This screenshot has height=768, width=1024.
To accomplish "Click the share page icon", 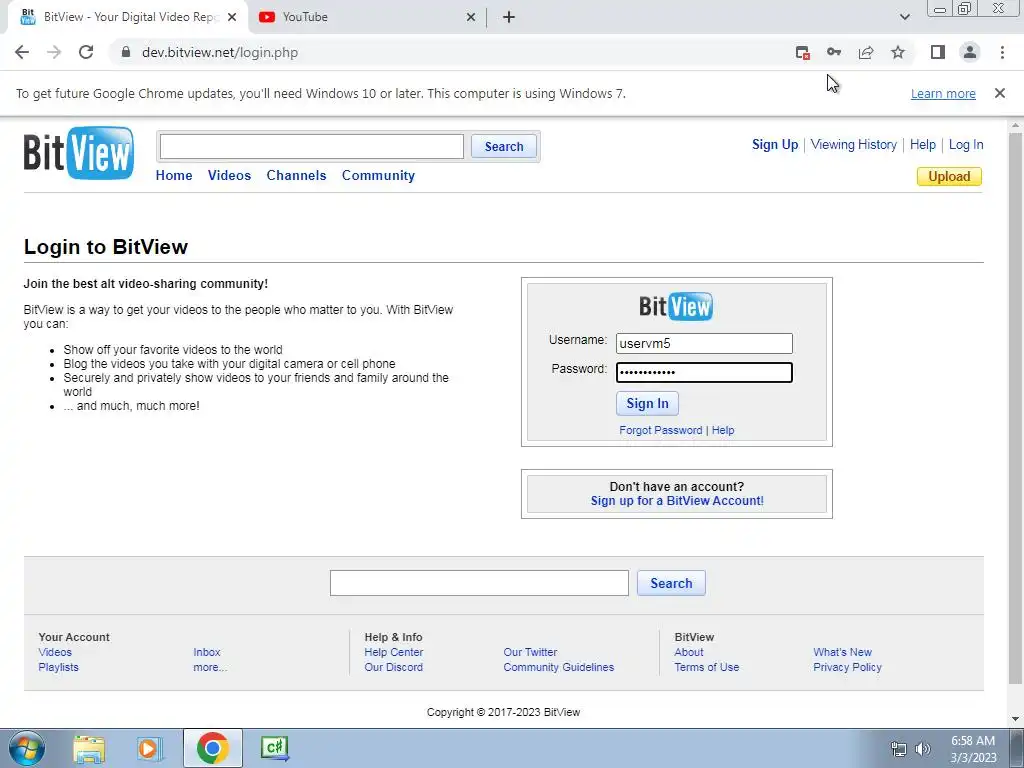I will point(866,52).
